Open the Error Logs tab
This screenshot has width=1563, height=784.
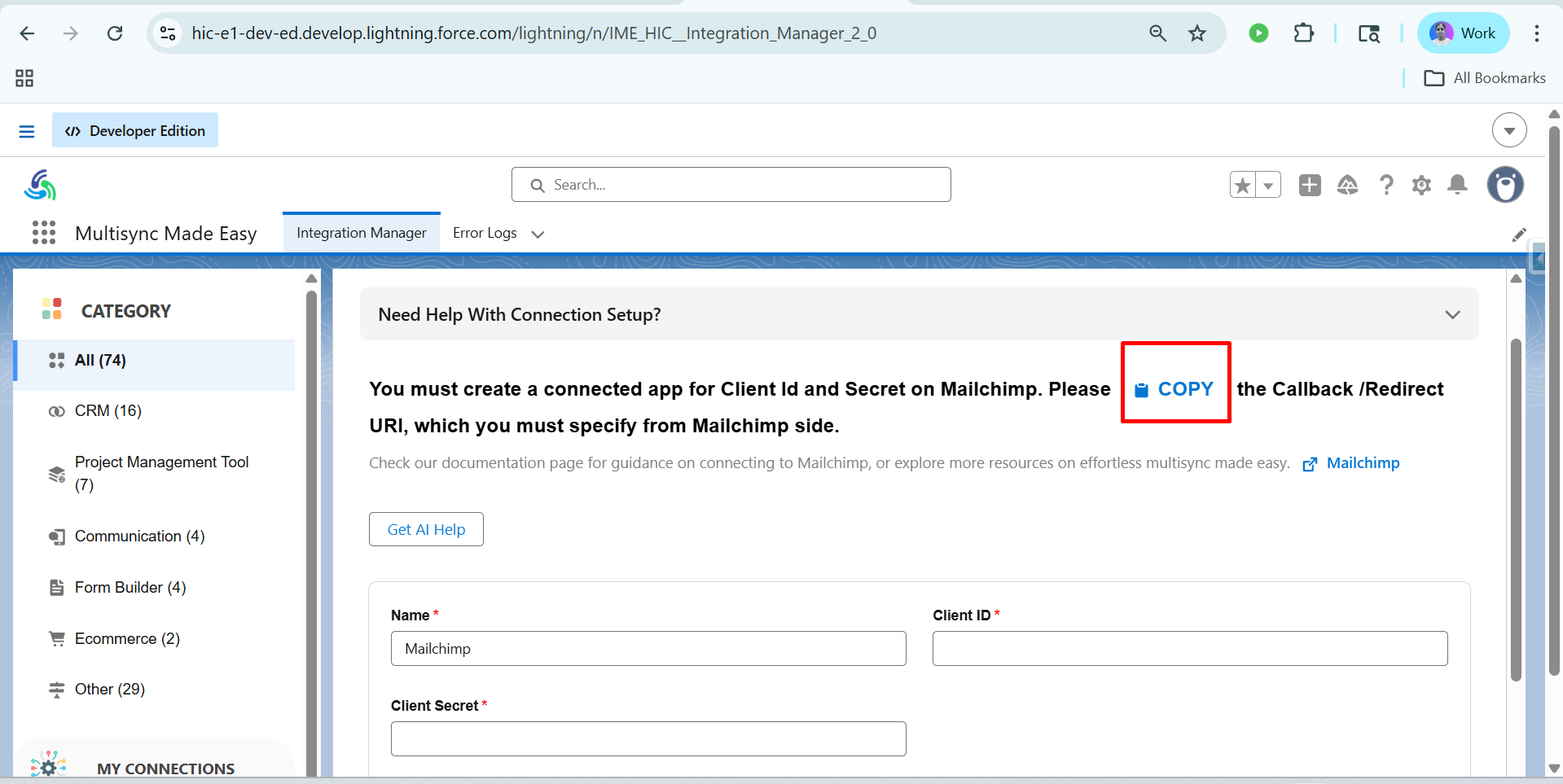(x=485, y=233)
